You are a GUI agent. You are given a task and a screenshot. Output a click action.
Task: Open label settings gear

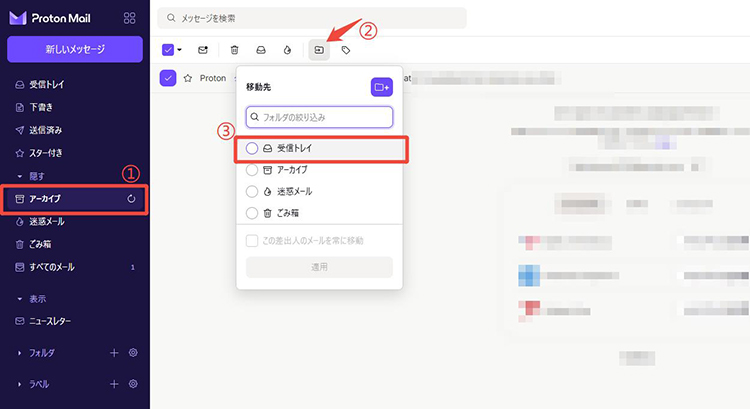tap(133, 384)
